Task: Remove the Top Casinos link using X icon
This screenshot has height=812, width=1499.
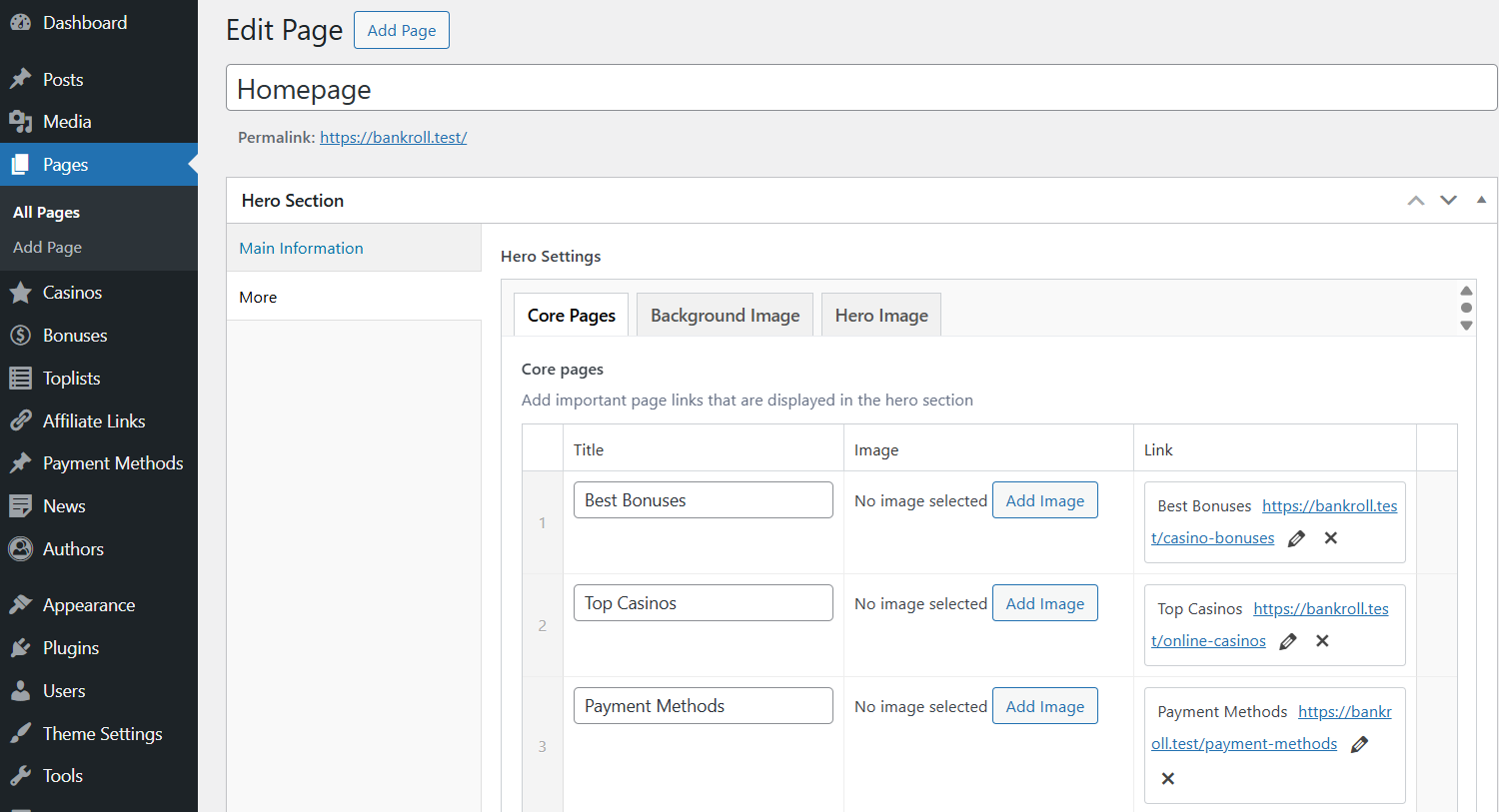Action: (1322, 640)
